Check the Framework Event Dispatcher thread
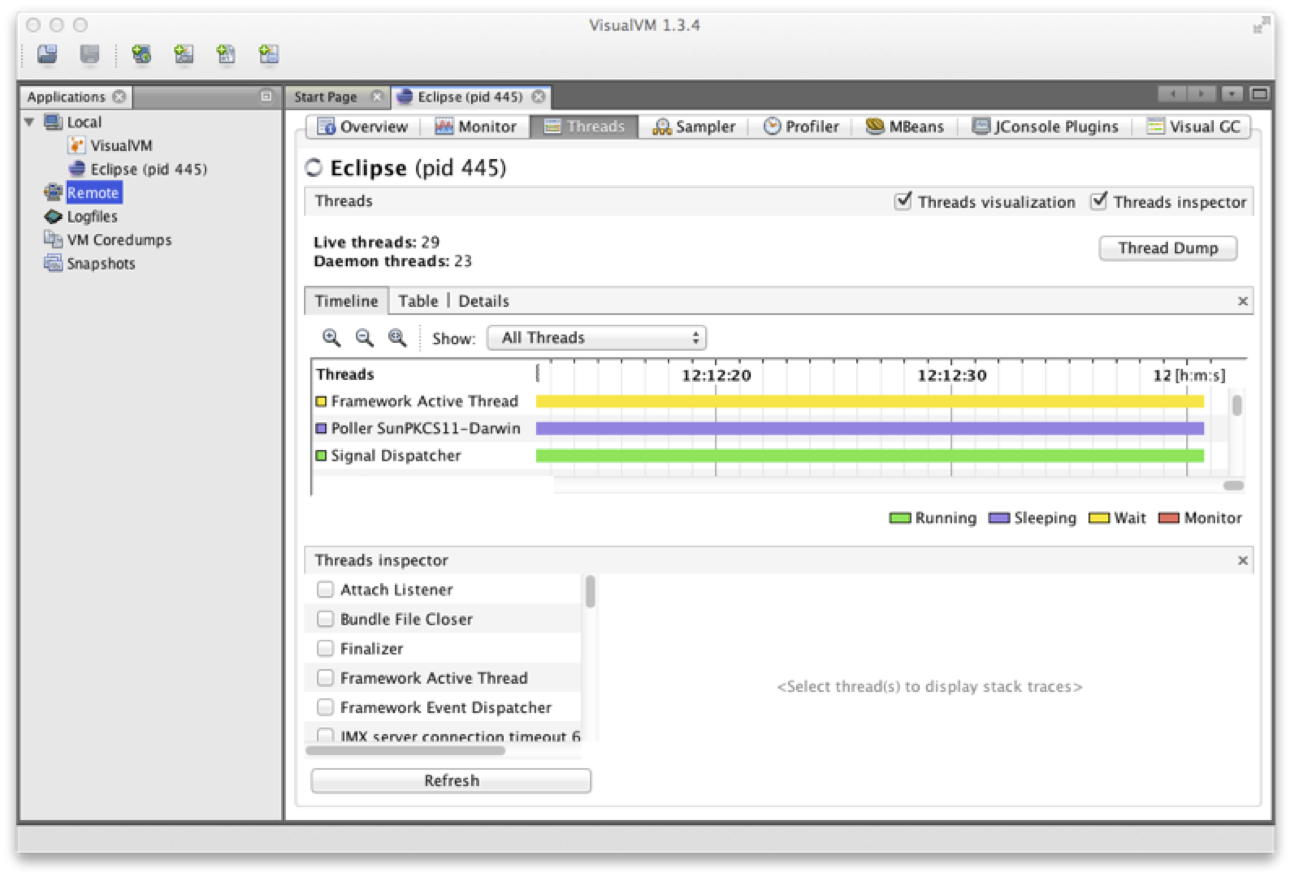This screenshot has height=877, width=1291. (x=325, y=707)
